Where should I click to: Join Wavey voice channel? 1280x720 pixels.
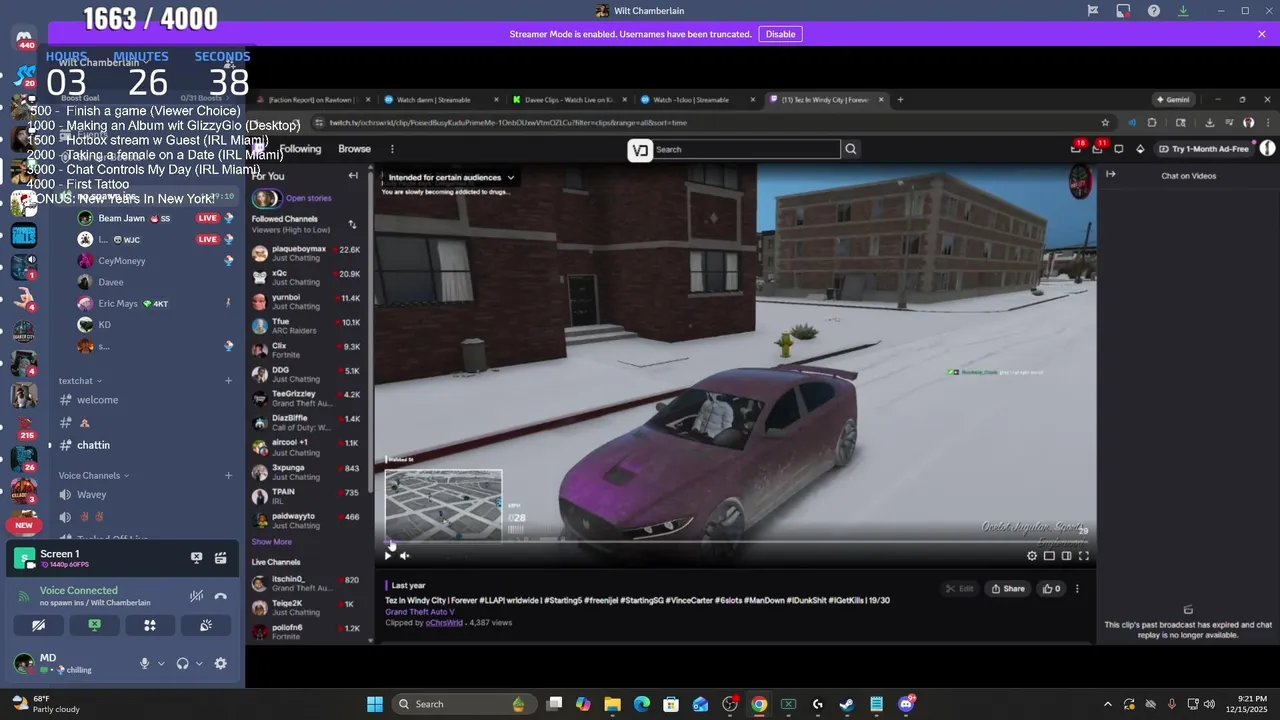pos(142,495)
